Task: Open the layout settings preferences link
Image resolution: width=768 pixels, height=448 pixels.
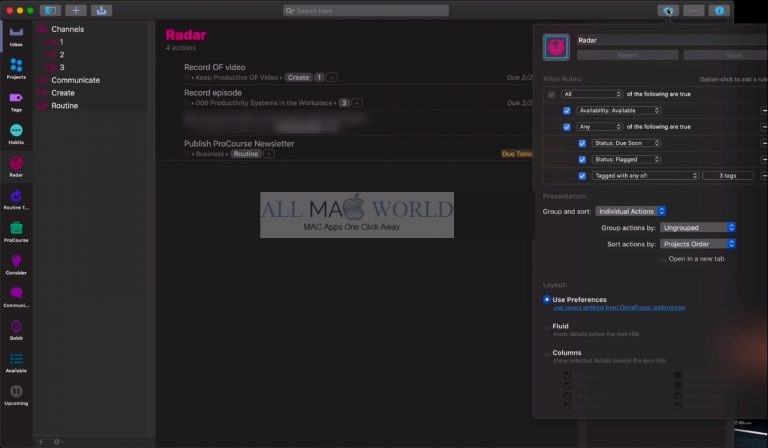Action: (x=619, y=307)
